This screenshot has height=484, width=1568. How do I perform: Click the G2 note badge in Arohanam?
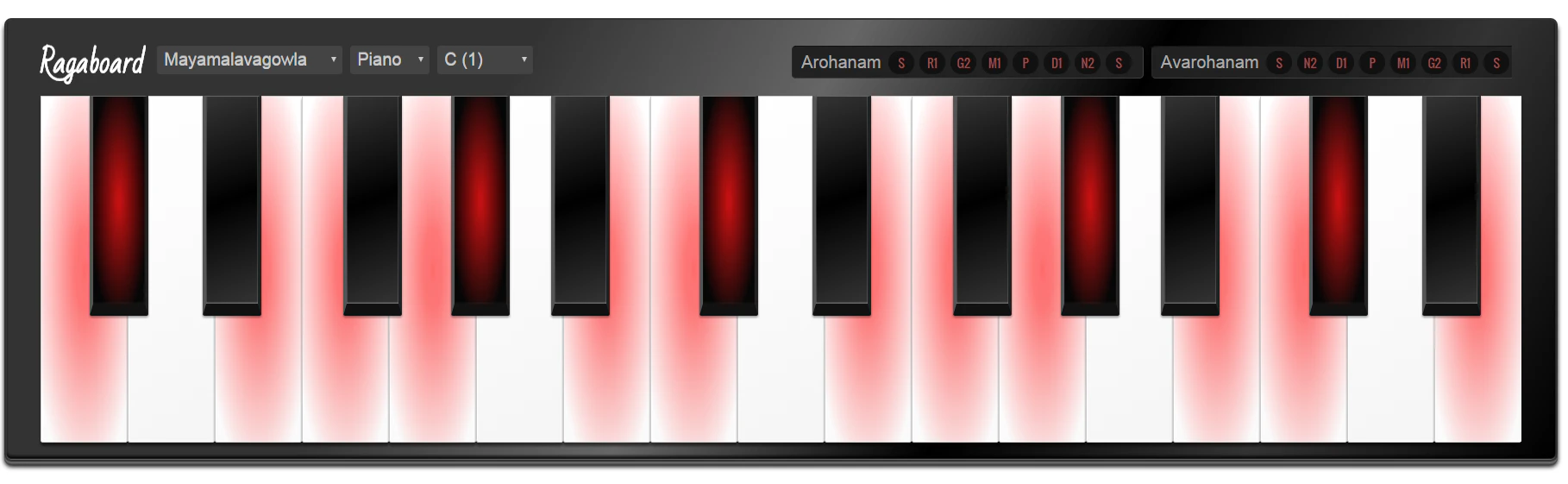(963, 63)
